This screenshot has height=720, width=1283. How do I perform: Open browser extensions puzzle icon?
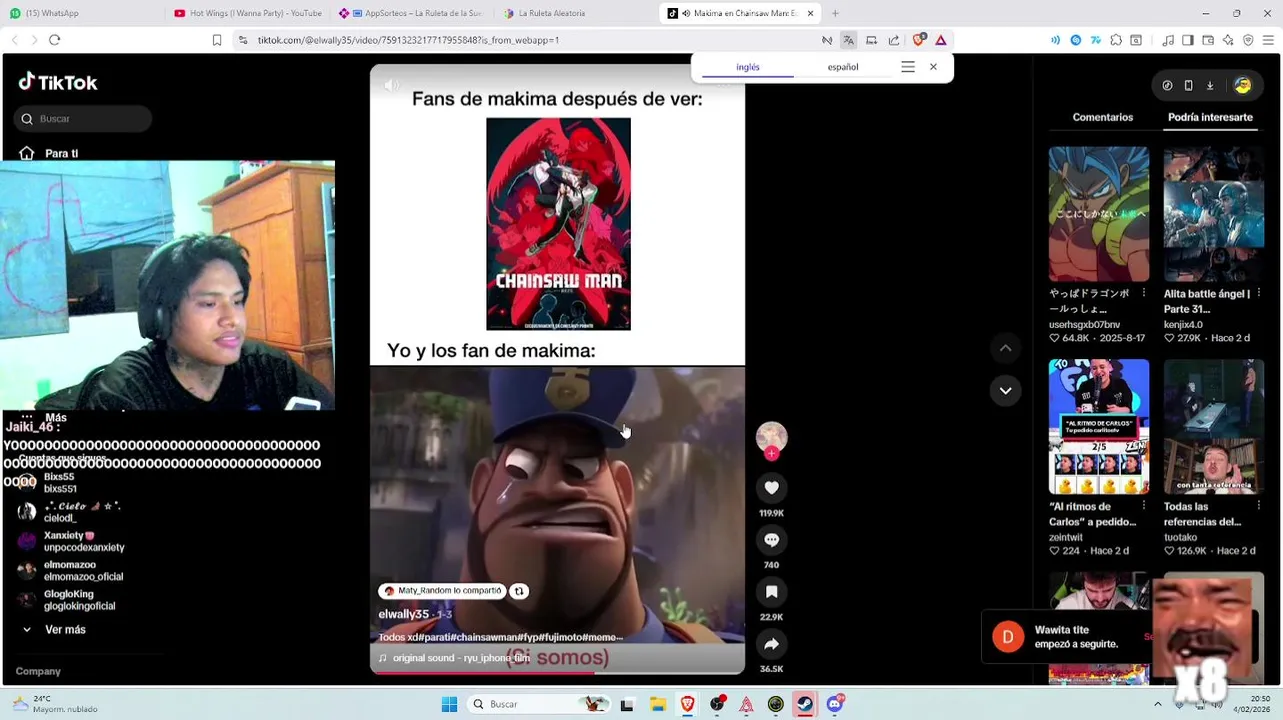click(x=1116, y=40)
